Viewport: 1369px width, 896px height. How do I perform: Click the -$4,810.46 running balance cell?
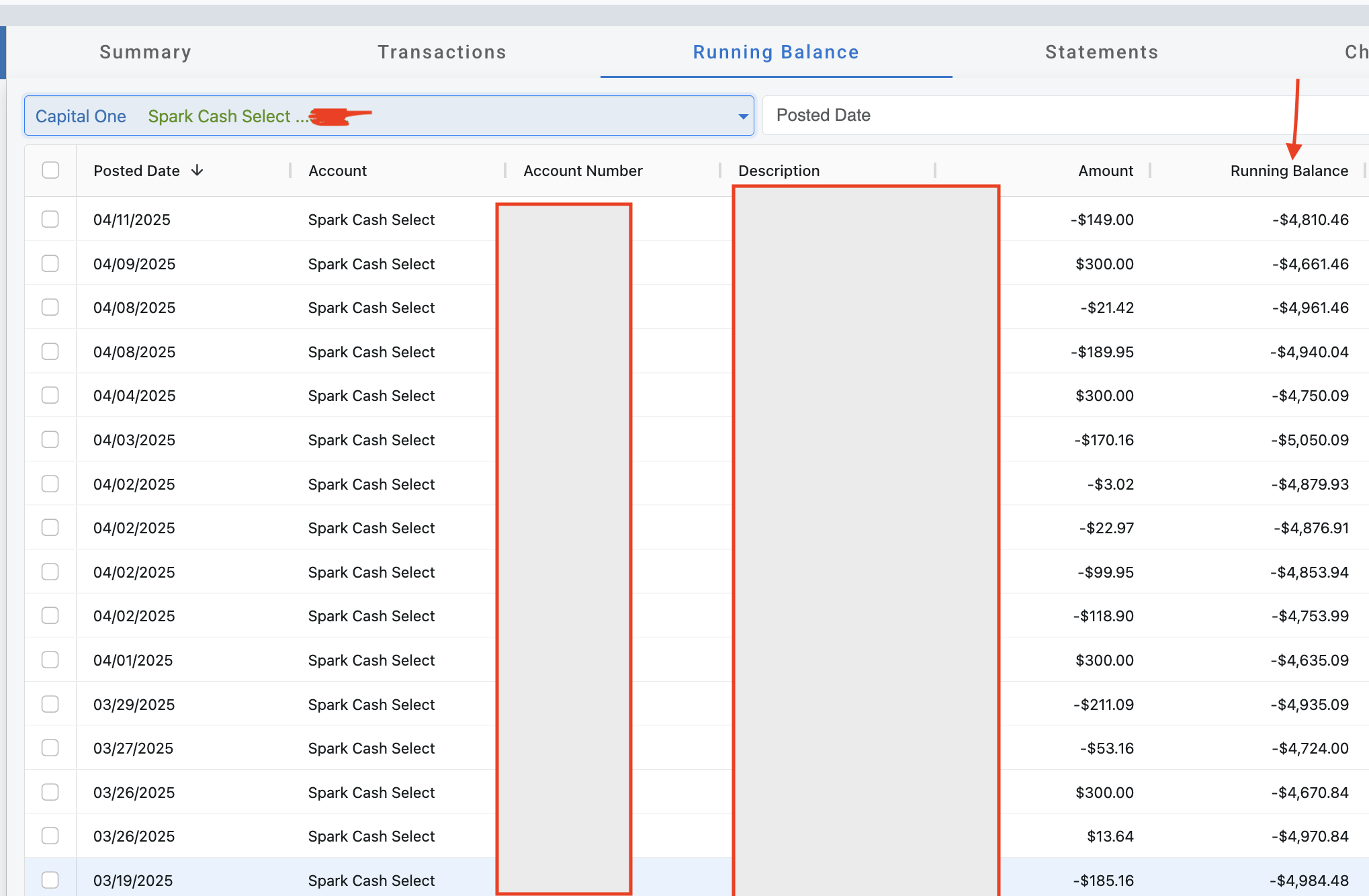point(1310,220)
